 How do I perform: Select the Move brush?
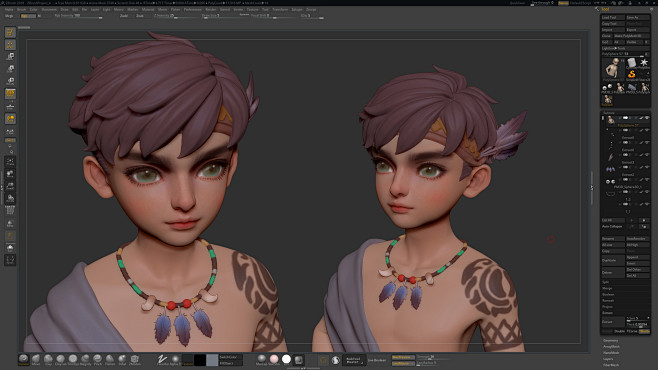pyautogui.click(x=36, y=359)
